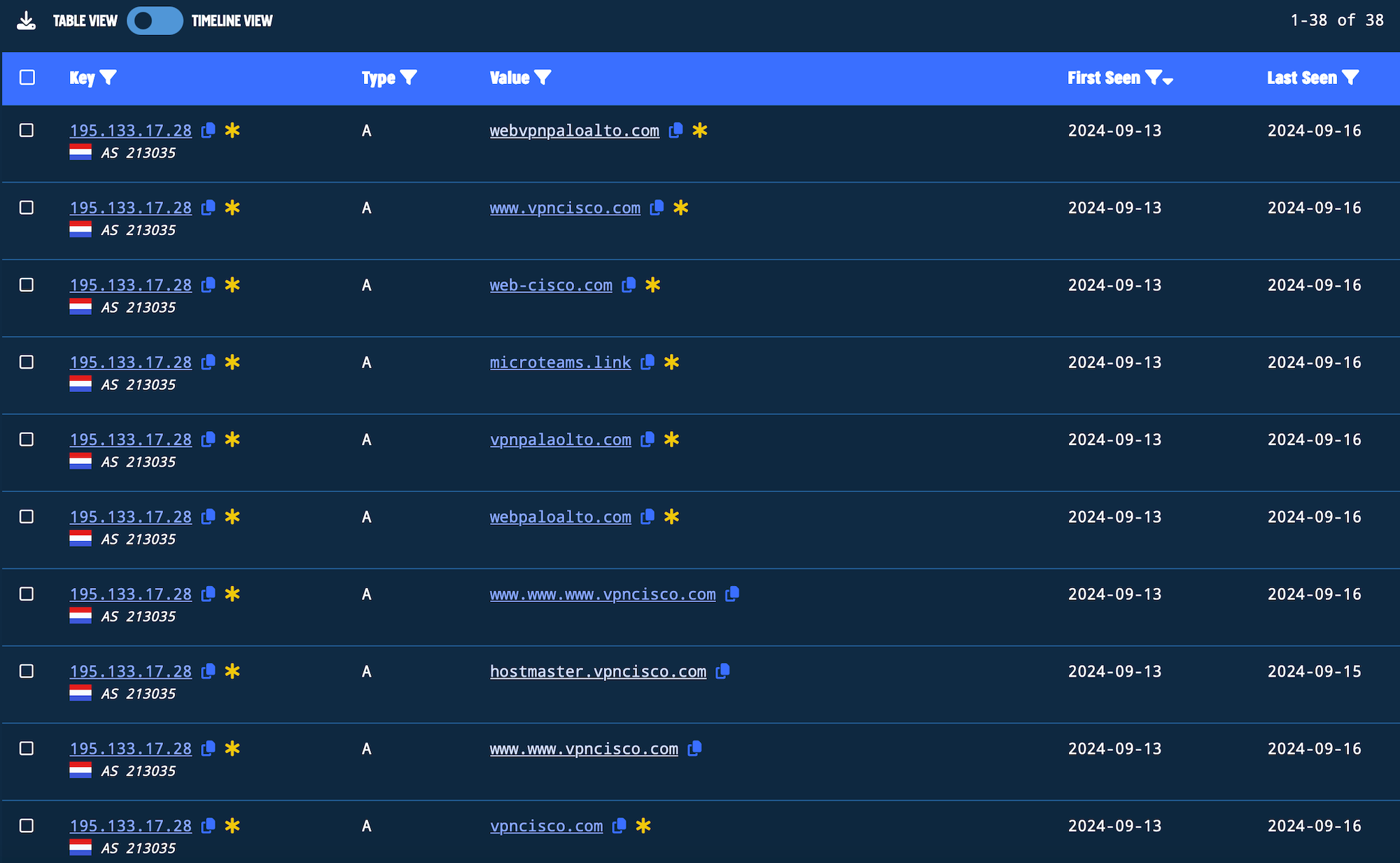Image resolution: width=1400 pixels, height=863 pixels.
Task: Click IP asterisk in the microteams.link row
Action: point(232,362)
